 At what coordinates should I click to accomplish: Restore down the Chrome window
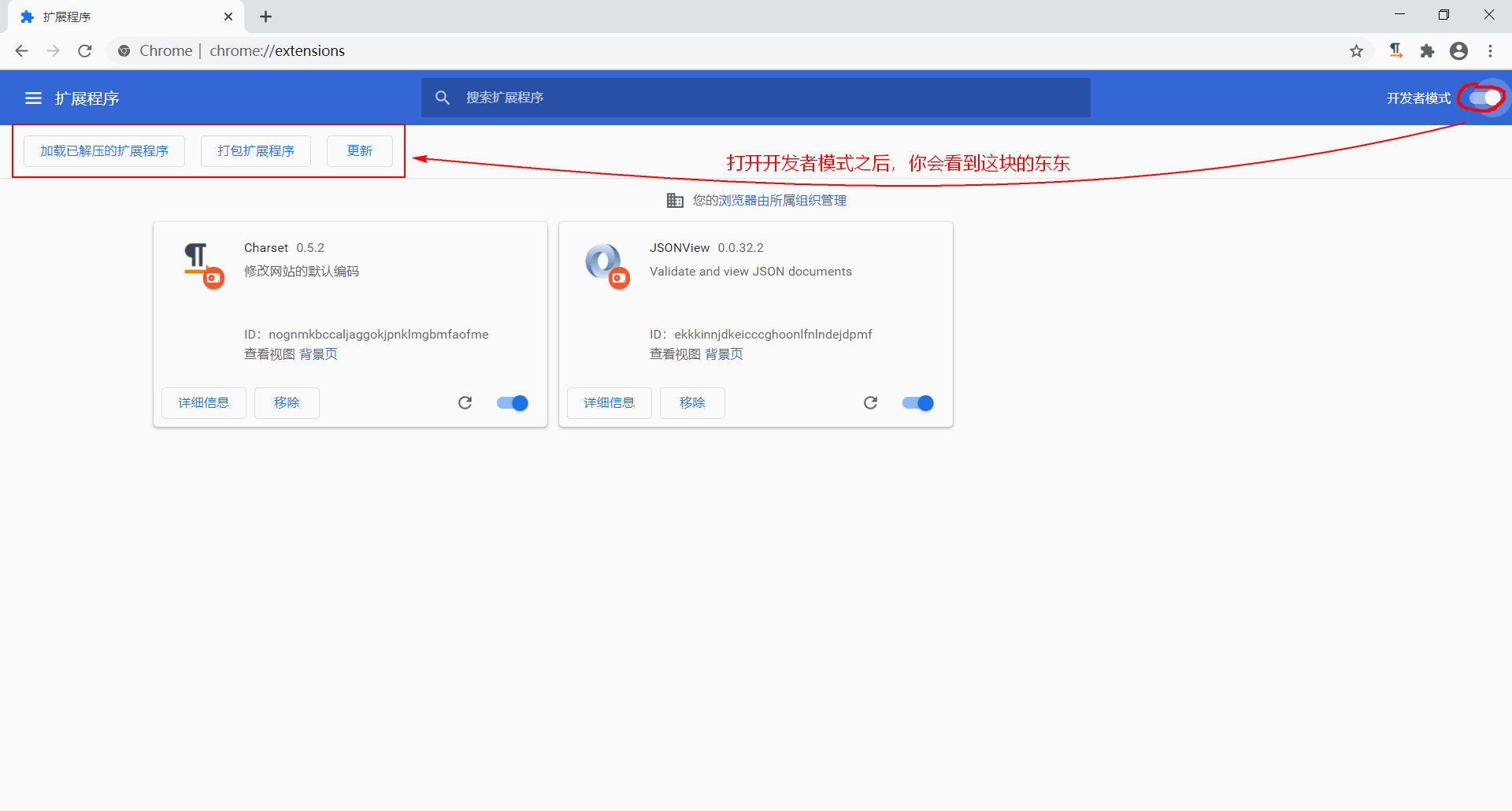click(x=1443, y=15)
